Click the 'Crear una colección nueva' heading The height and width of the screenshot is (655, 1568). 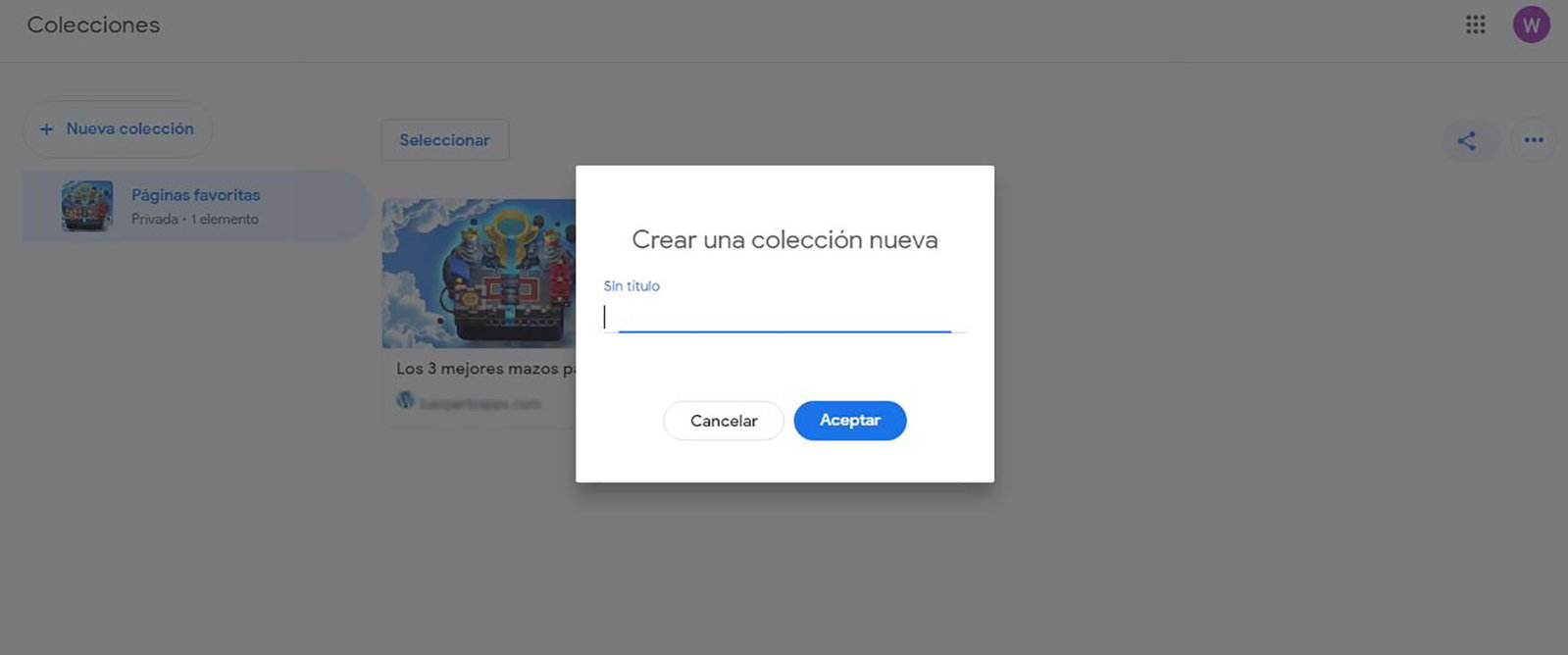point(784,240)
